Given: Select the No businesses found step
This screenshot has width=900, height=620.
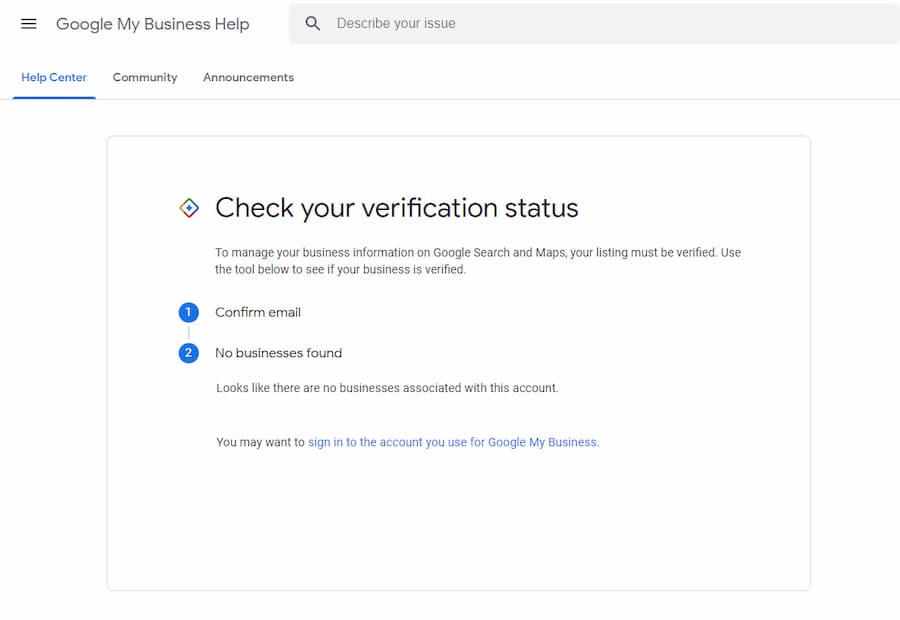Looking at the screenshot, I should click(278, 353).
